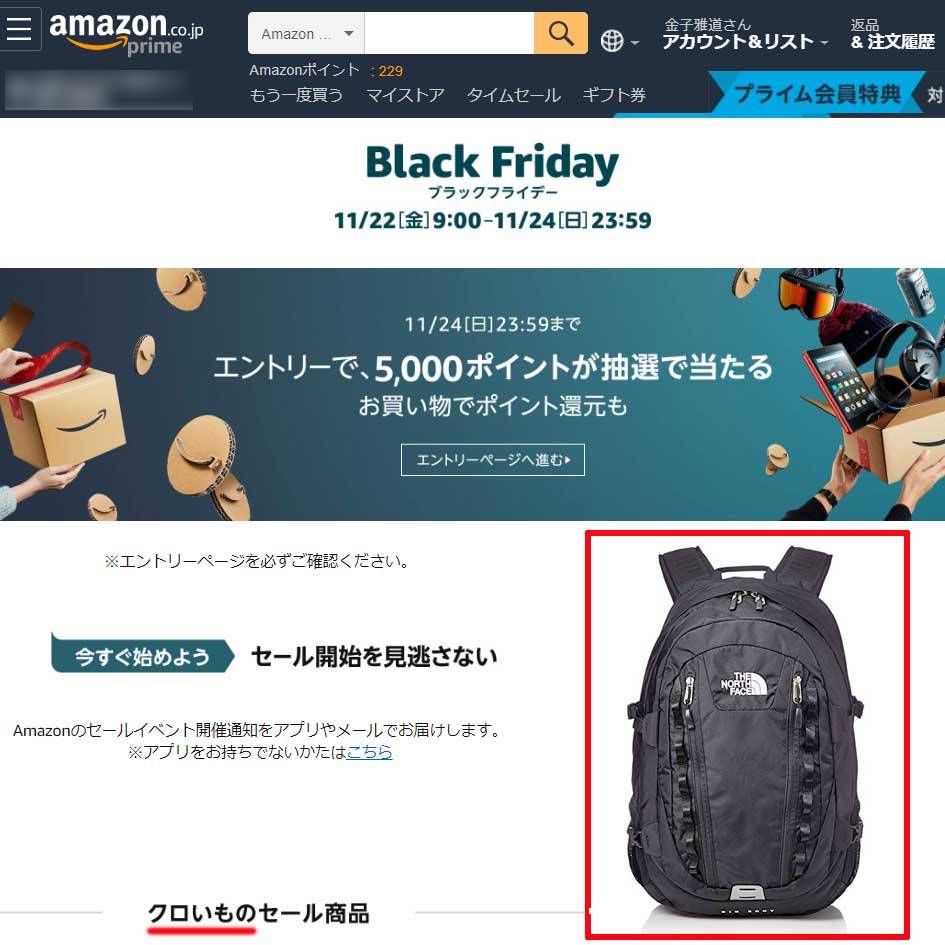The height and width of the screenshot is (945, 945).
Task: Open the hamburger navigation menu
Action: click(x=19, y=28)
